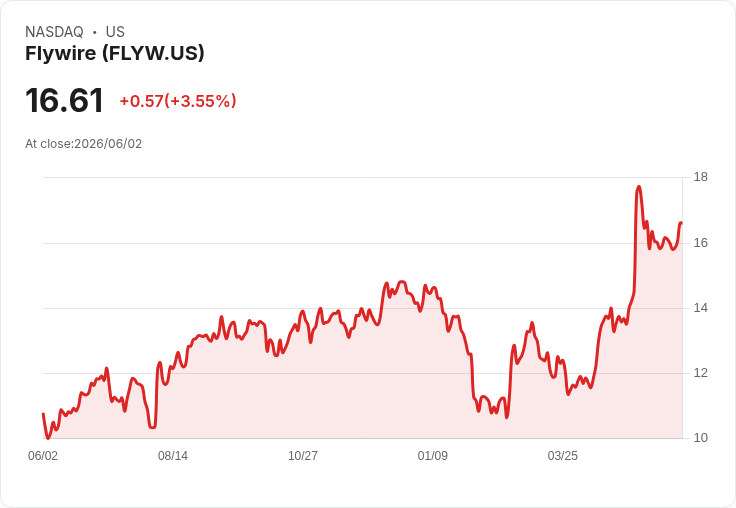The height and width of the screenshot is (508, 736).
Task: Click the dot separator between NASDAQ and US
Action: click(x=95, y=32)
